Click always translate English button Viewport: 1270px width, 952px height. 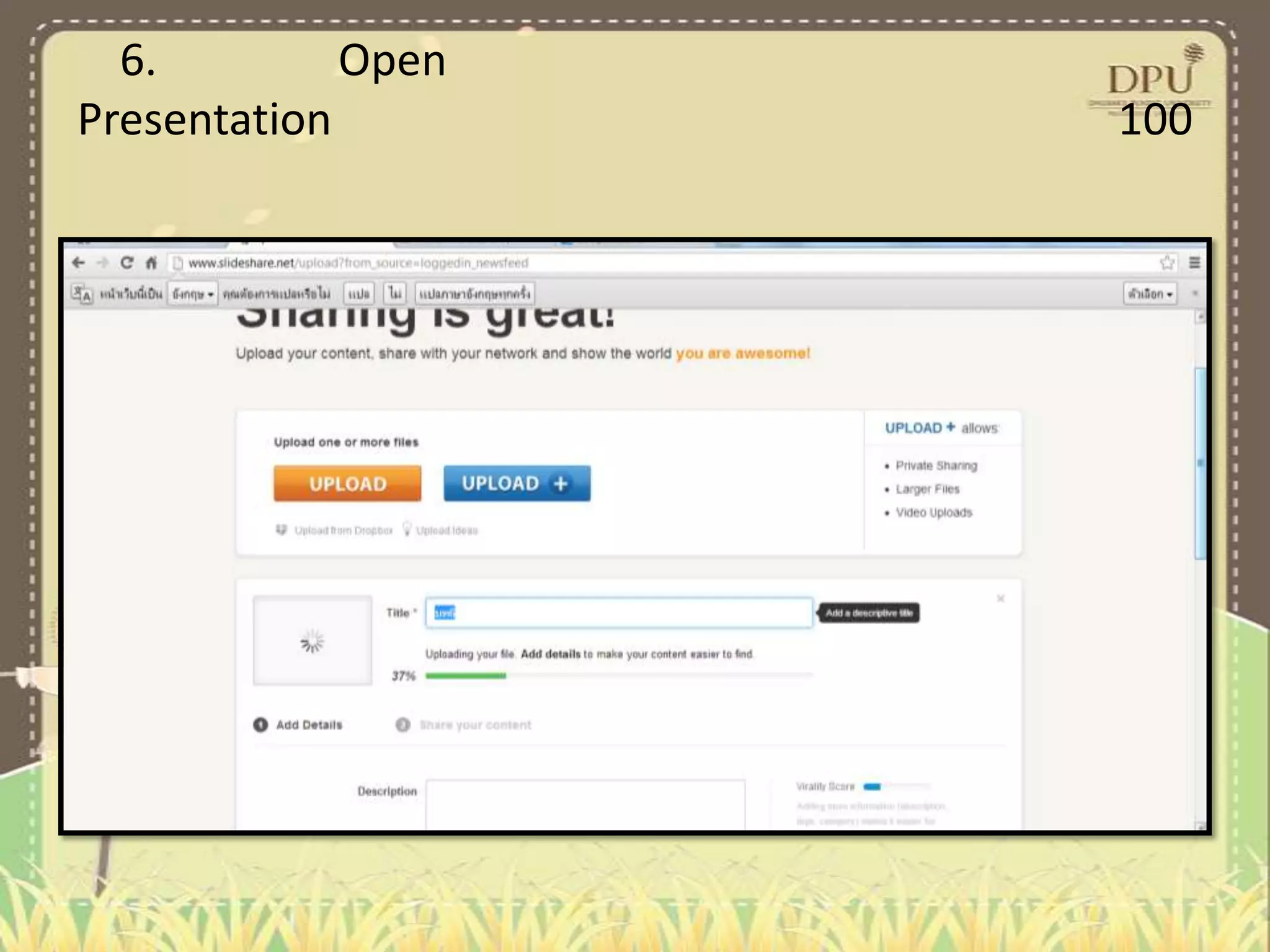pos(475,294)
